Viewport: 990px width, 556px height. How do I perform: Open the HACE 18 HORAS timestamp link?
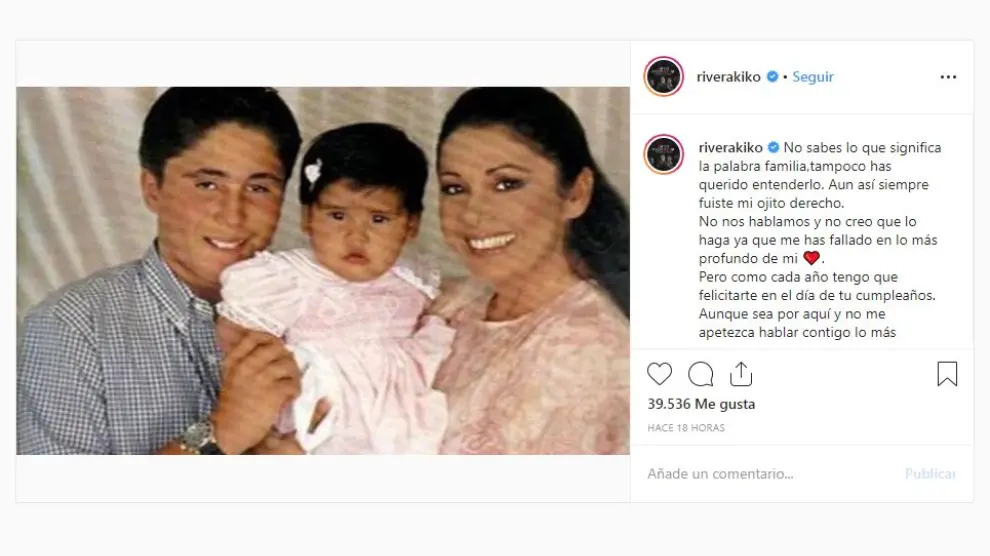click(686, 428)
